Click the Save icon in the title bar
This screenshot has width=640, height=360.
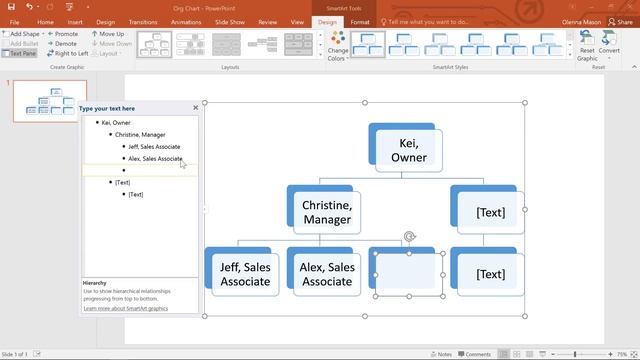pyautogui.click(x=11, y=7)
